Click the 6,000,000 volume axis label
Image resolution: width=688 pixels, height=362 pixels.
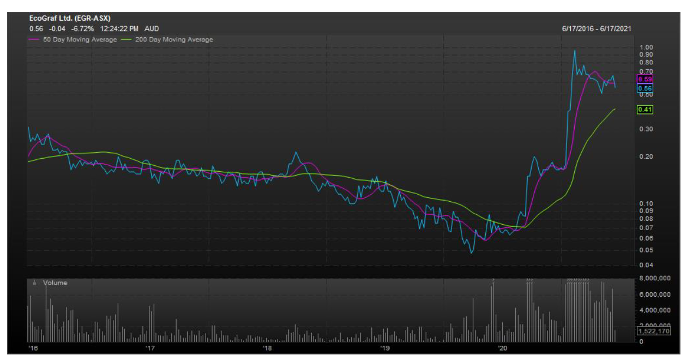(655, 294)
